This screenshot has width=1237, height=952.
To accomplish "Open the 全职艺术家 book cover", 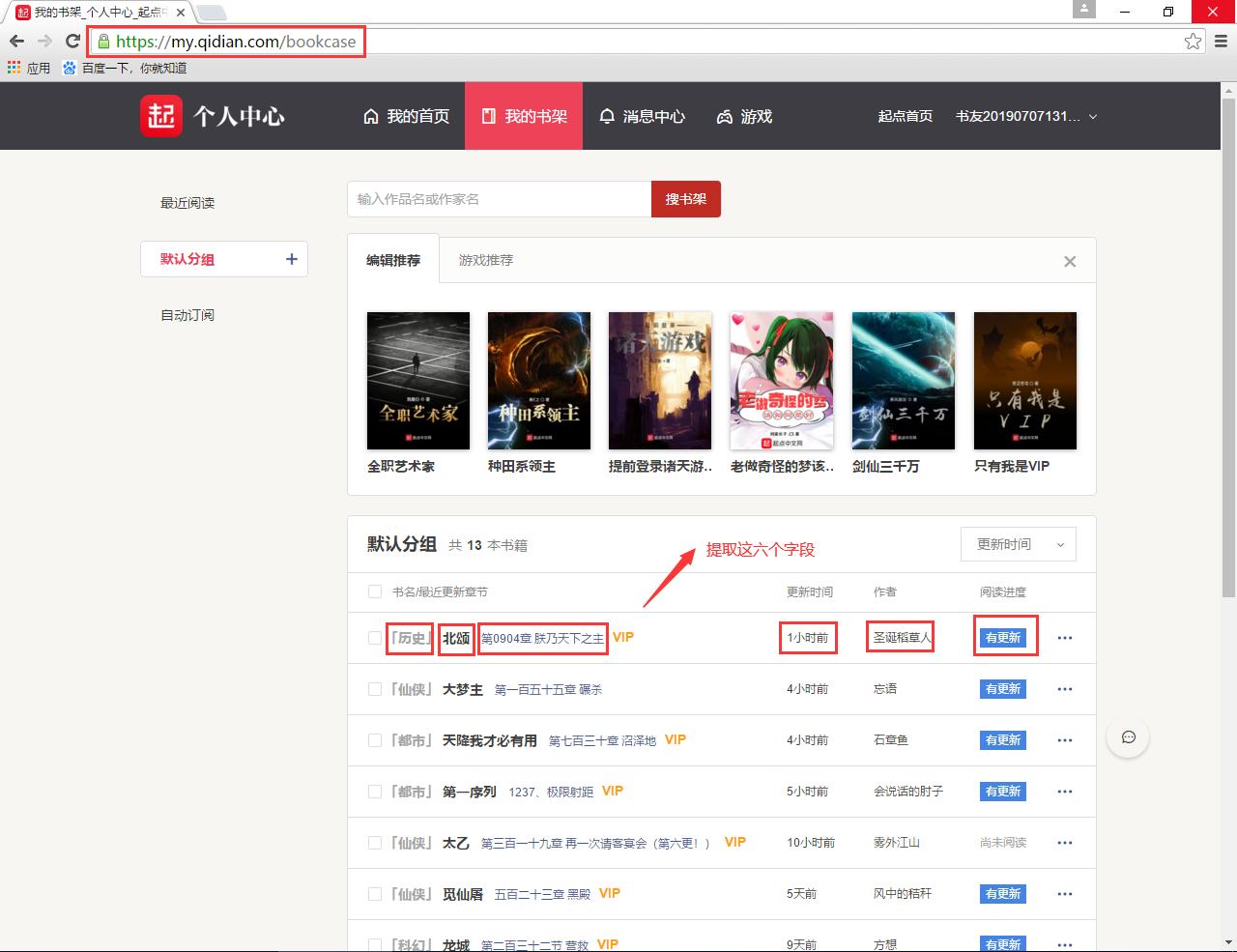I will pos(418,381).
